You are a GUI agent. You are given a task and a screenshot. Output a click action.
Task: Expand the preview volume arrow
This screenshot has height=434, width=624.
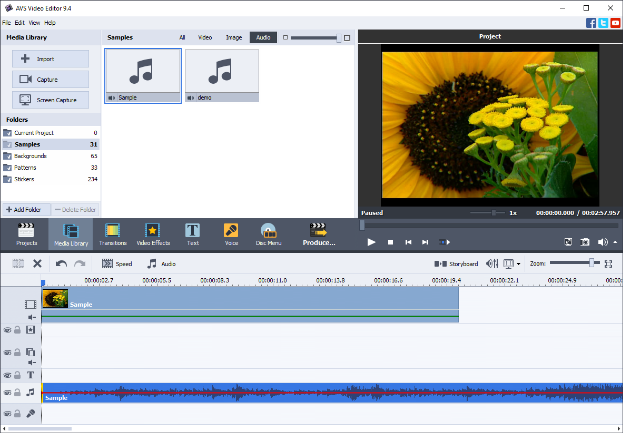[615, 242]
